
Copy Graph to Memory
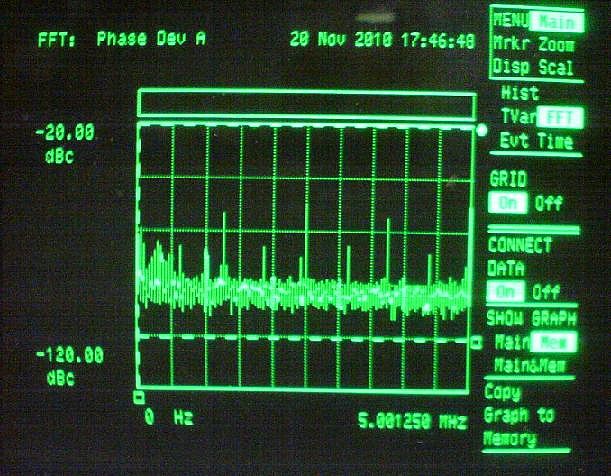pyautogui.click(x=519, y=415)
